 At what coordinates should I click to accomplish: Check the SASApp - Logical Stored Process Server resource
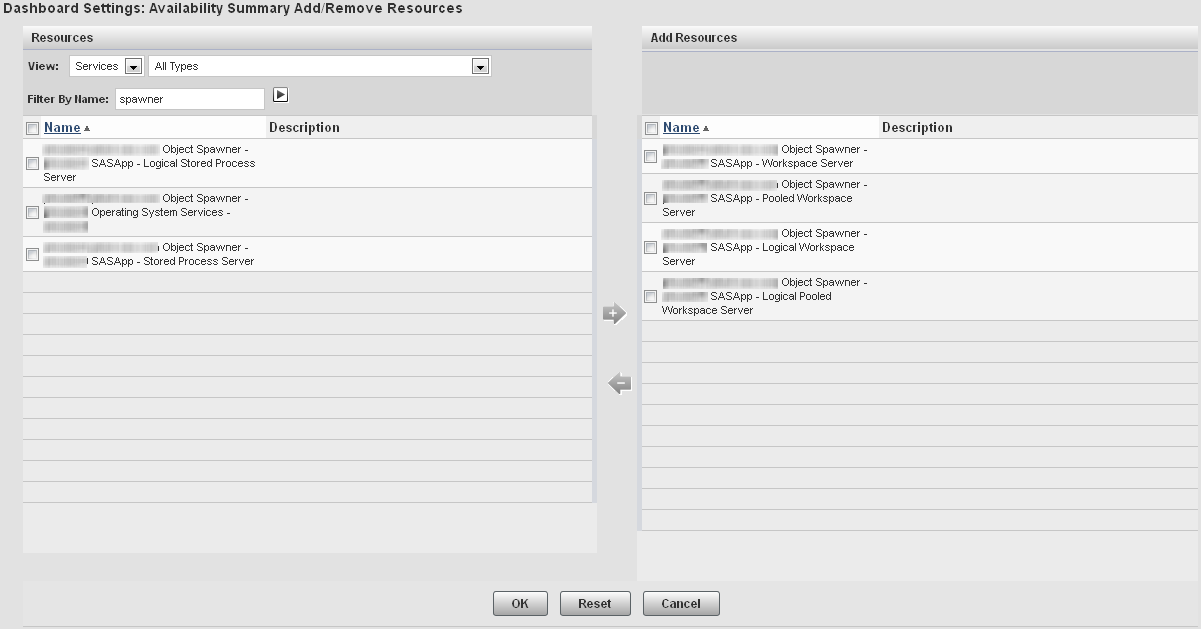31,163
